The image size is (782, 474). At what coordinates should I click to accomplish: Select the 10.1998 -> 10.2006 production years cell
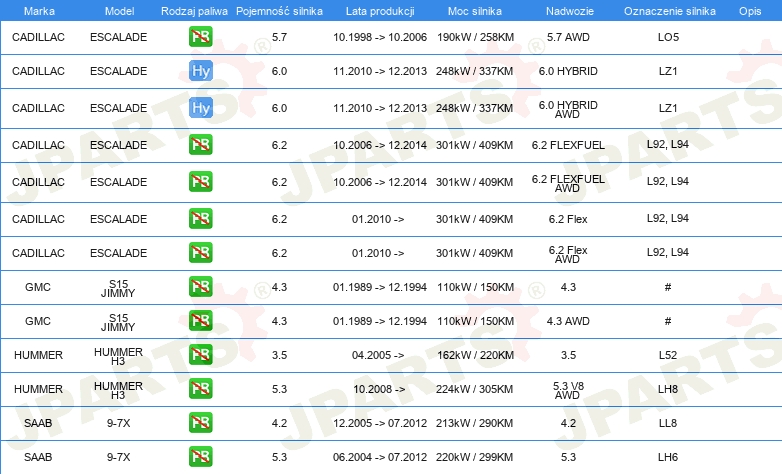380,37
